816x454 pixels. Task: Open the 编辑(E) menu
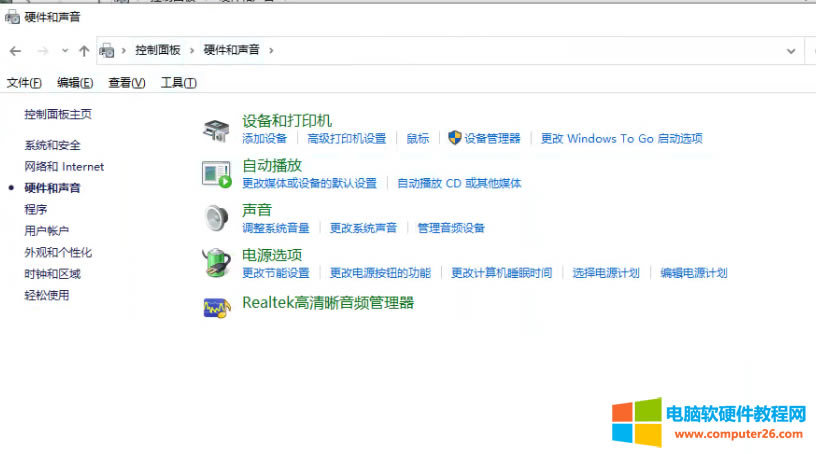pos(75,83)
